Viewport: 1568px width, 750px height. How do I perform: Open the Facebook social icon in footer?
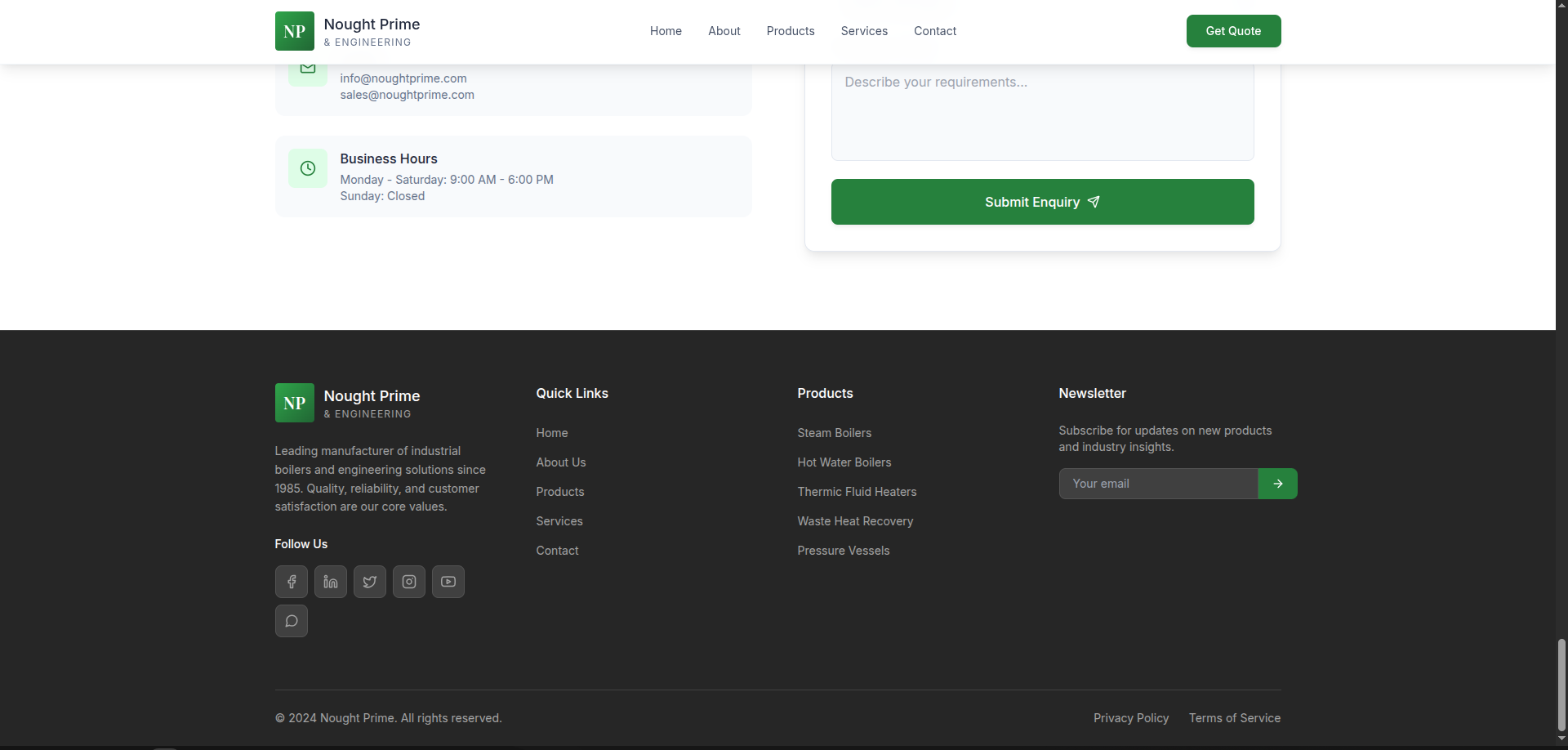click(x=291, y=582)
